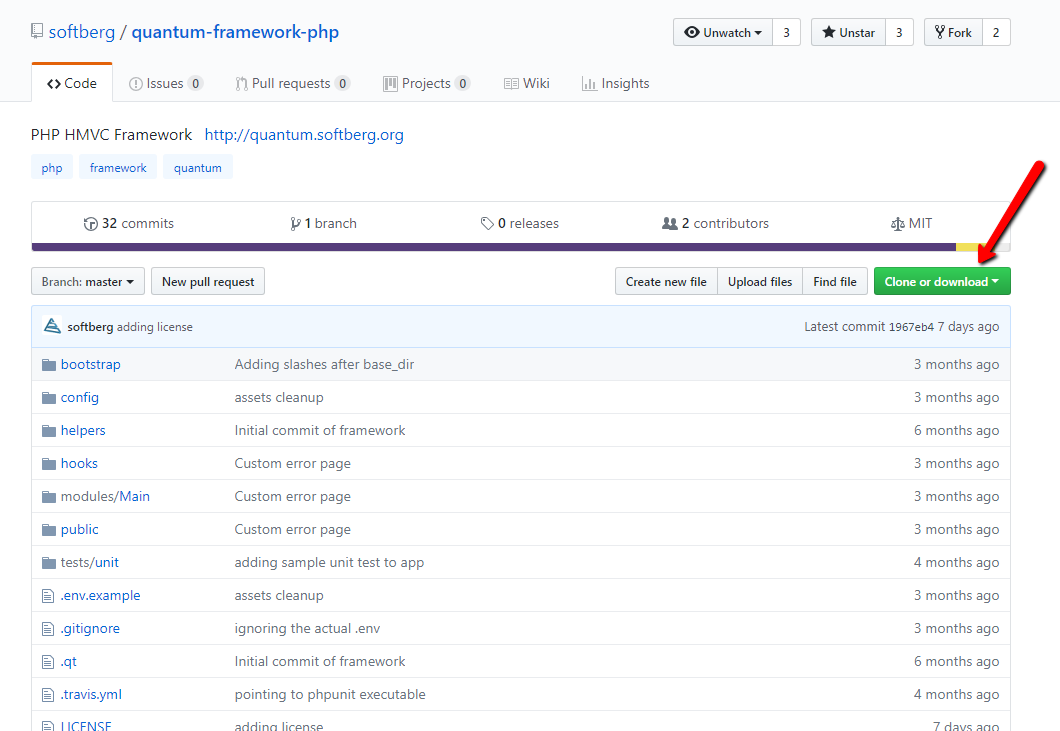Click the config folder icon
Image resolution: width=1060 pixels, height=731 pixels.
pyautogui.click(x=49, y=398)
